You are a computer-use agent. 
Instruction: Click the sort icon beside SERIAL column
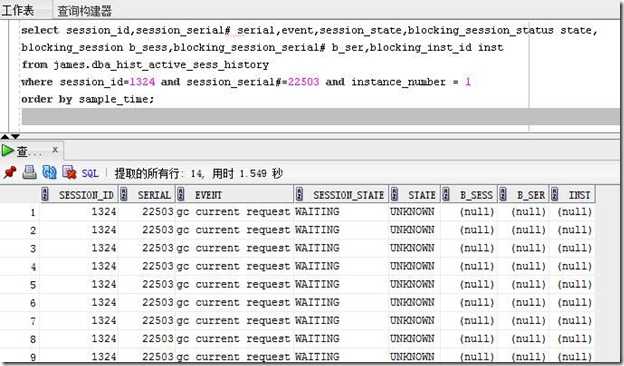124,195
